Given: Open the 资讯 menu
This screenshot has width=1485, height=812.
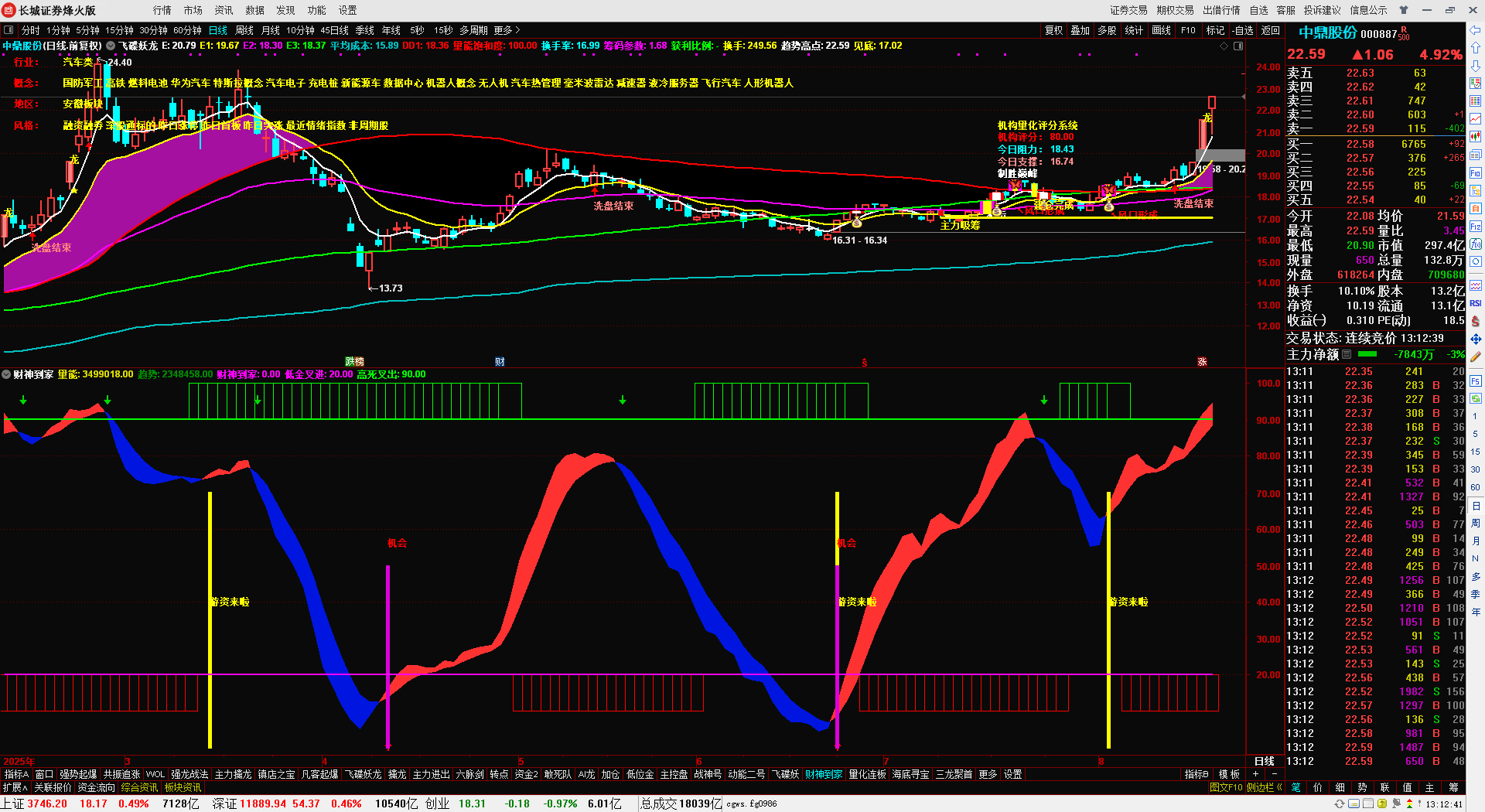Looking at the screenshot, I should tap(224, 10).
